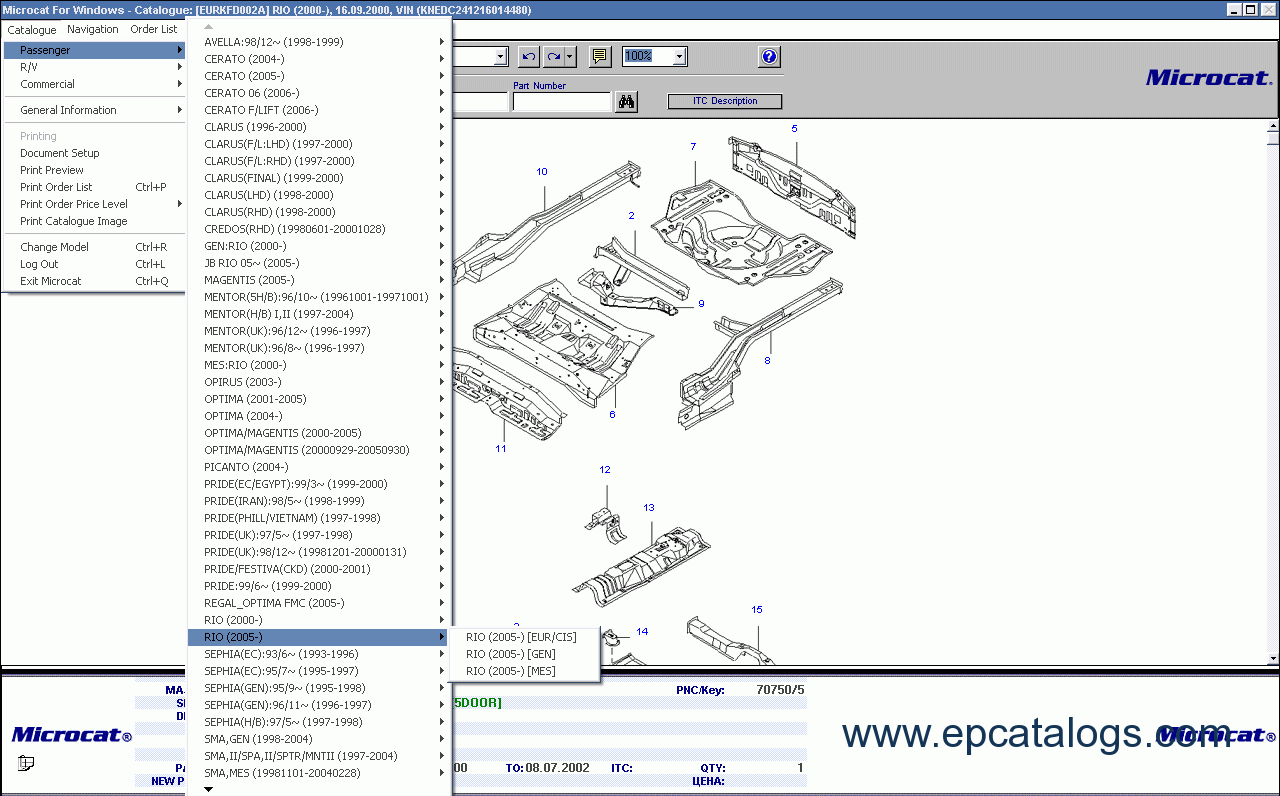Click part callout number 5 in diagram
The width and height of the screenshot is (1280, 796).
(x=795, y=129)
